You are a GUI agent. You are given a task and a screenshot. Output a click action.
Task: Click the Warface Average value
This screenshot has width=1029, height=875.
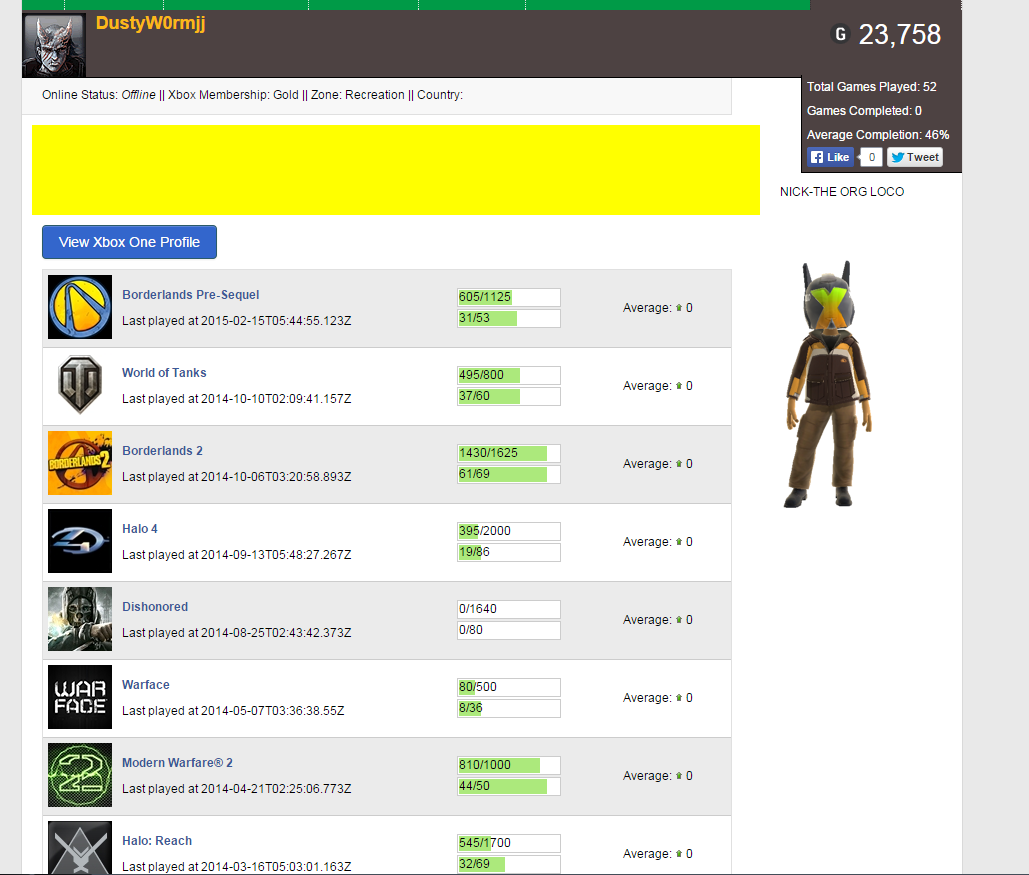pyautogui.click(x=658, y=698)
